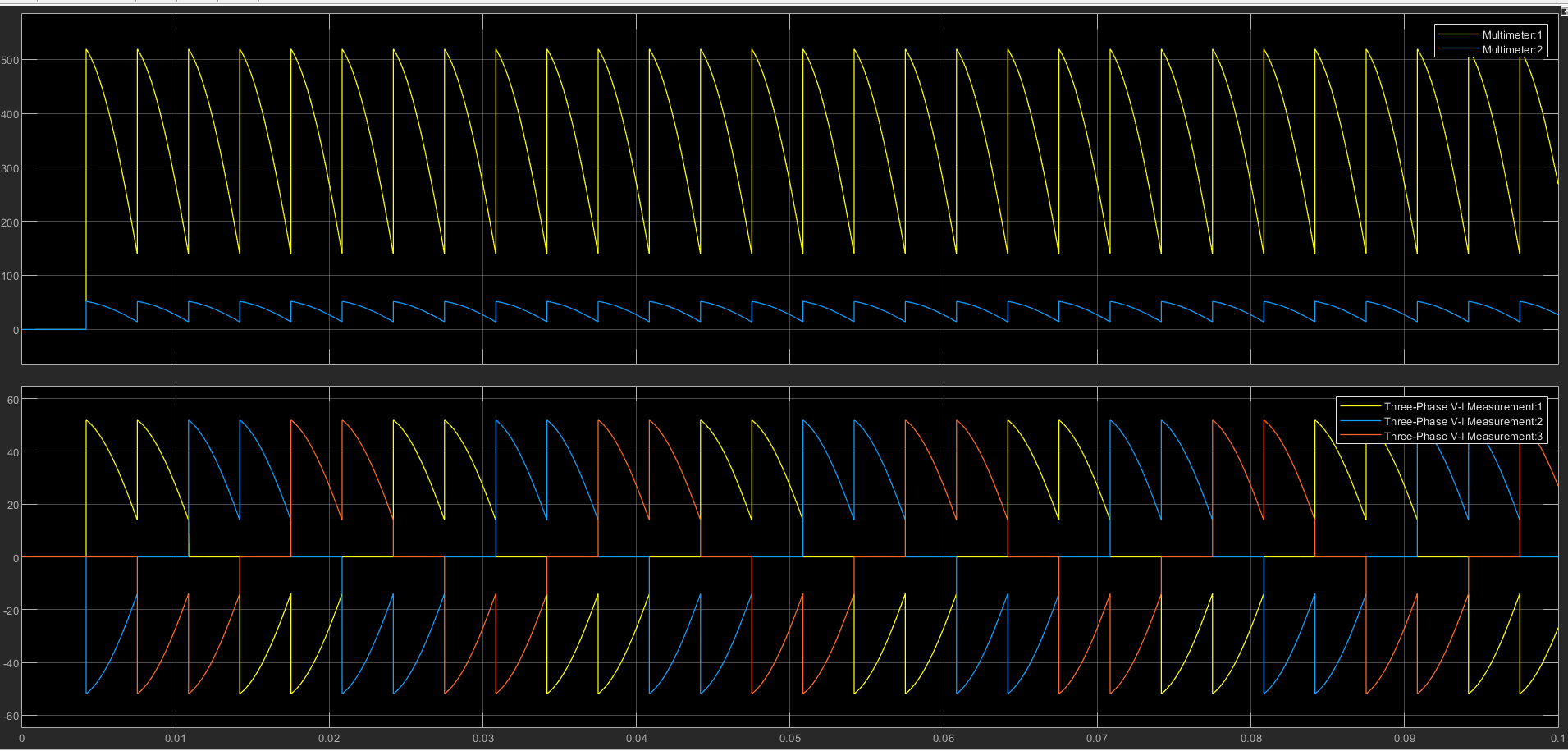Toggle visibility of Multimeter:2 in legend
1568x751 pixels.
1491,49
